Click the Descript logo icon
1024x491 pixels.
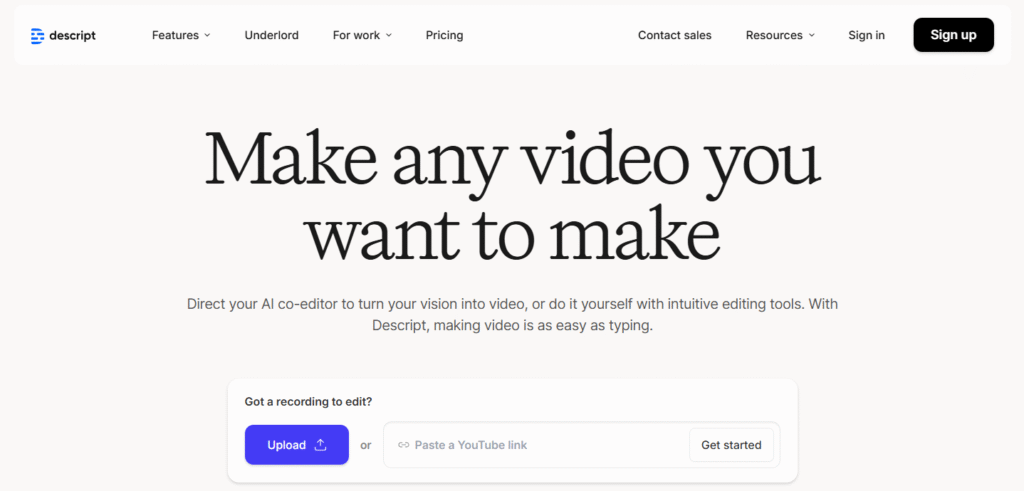[x=37, y=36]
